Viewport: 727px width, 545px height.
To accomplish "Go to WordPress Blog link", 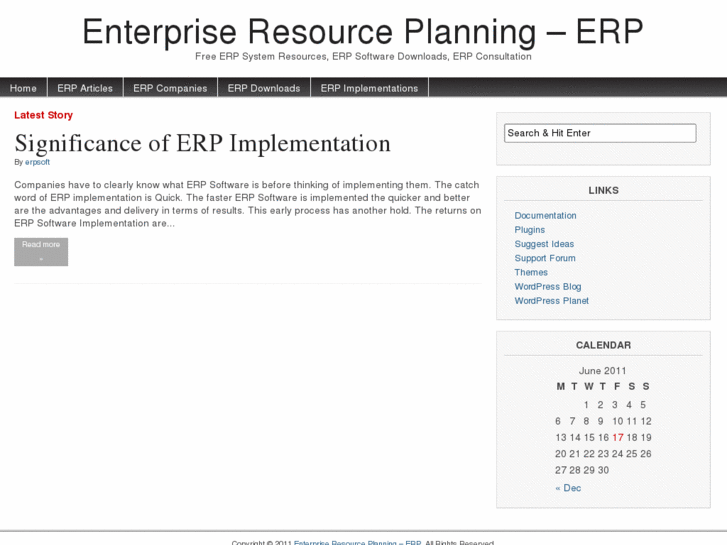I will pos(547,286).
